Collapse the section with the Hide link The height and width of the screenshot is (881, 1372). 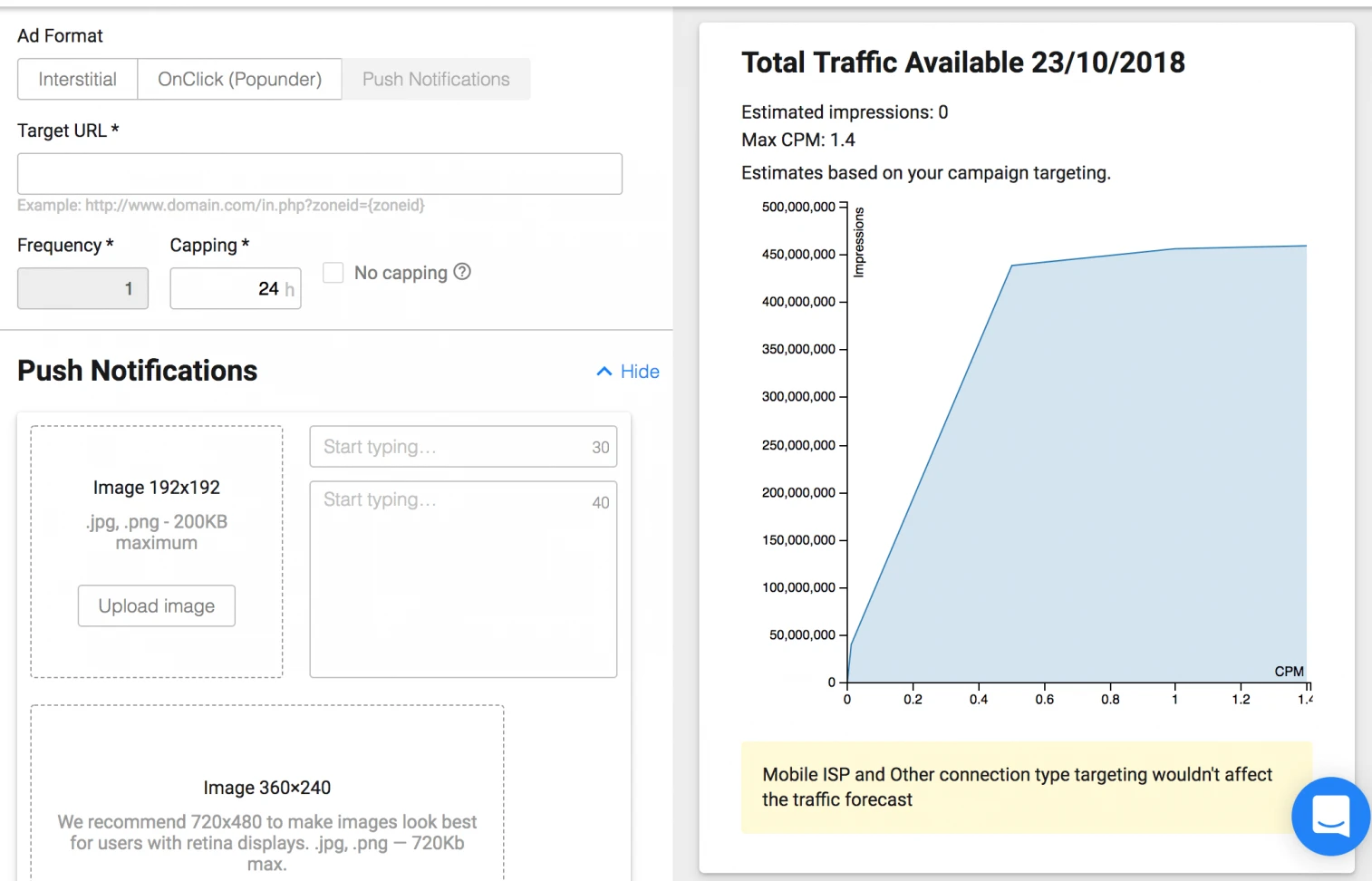640,372
